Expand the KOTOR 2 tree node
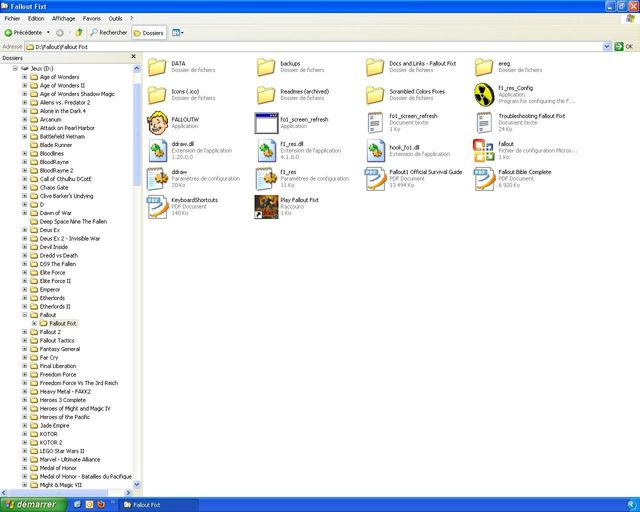The image size is (640, 512). click(x=24, y=442)
